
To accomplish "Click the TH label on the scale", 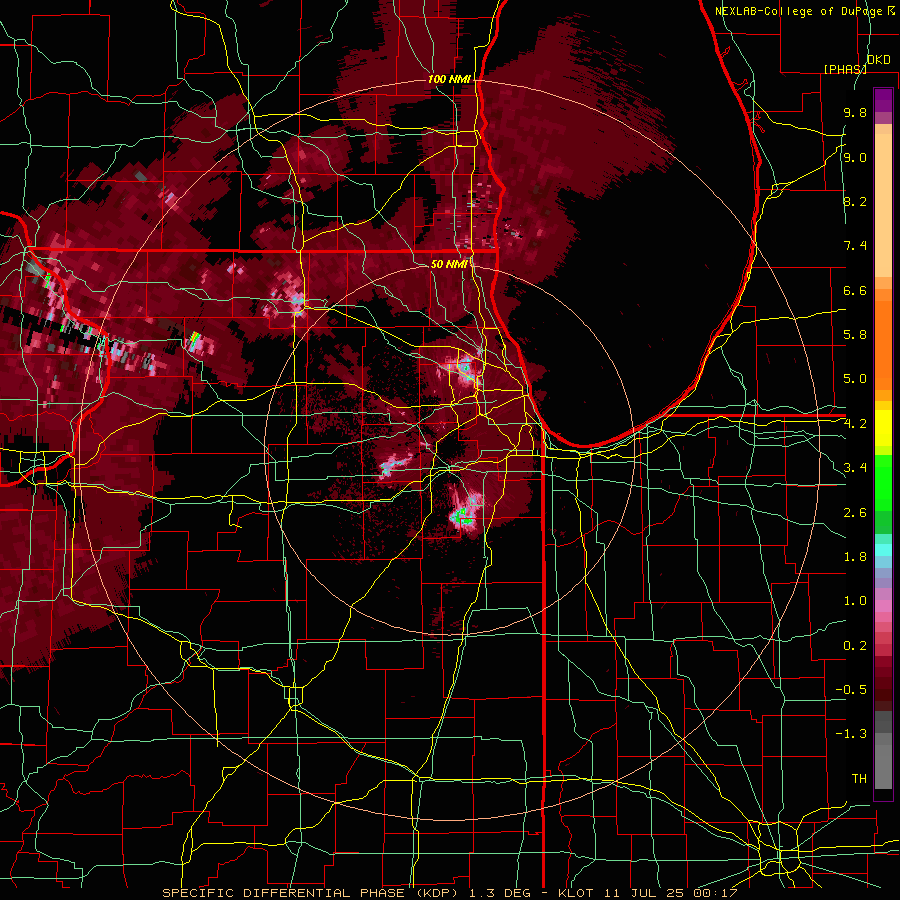I will click(x=859, y=779).
